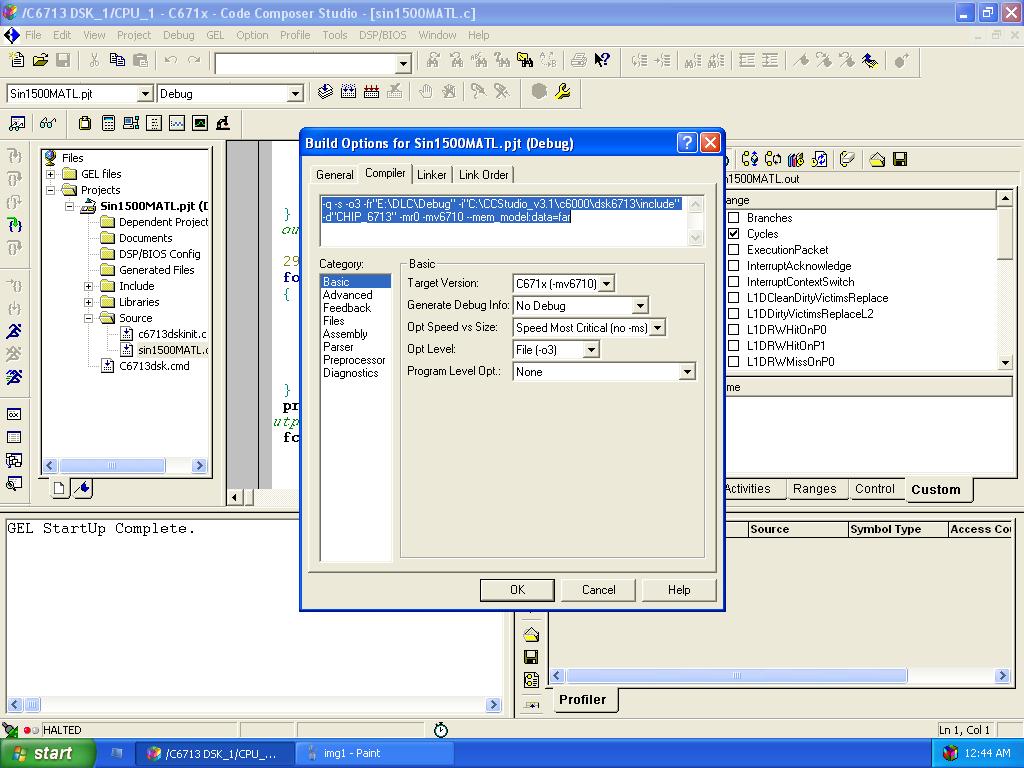The height and width of the screenshot is (768, 1024).
Task: Click the Animate icon on left sidebar
Action: 14,377
